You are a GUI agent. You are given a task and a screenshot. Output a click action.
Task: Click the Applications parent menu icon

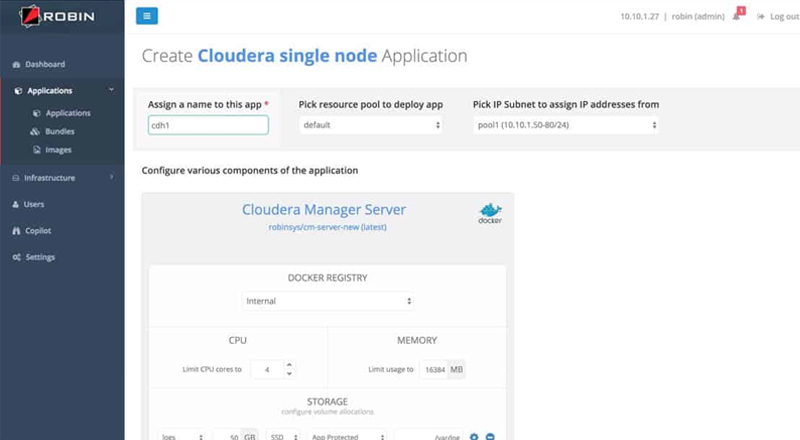pos(18,91)
